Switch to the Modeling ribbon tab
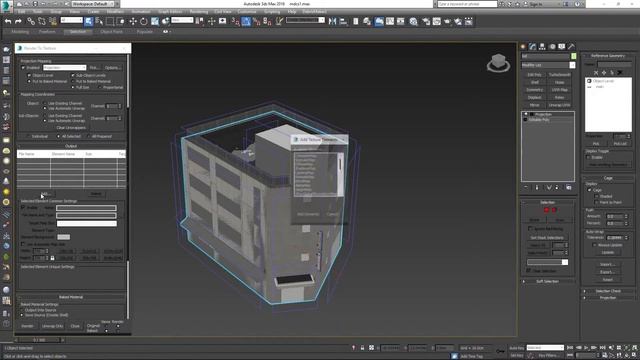The height and width of the screenshot is (360, 640). click(x=20, y=32)
